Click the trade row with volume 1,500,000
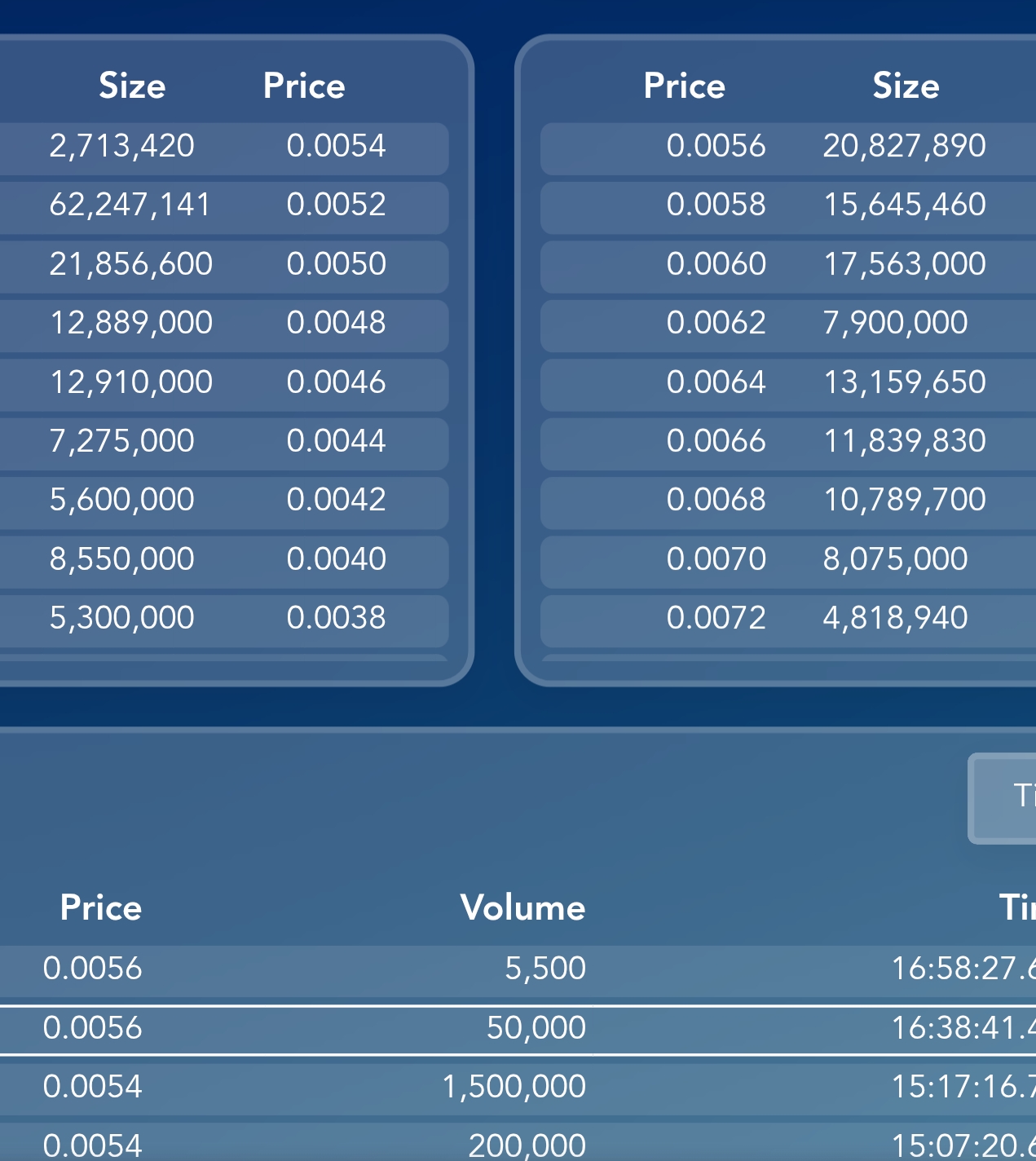Image resolution: width=1036 pixels, height=1161 pixels. click(x=518, y=1088)
